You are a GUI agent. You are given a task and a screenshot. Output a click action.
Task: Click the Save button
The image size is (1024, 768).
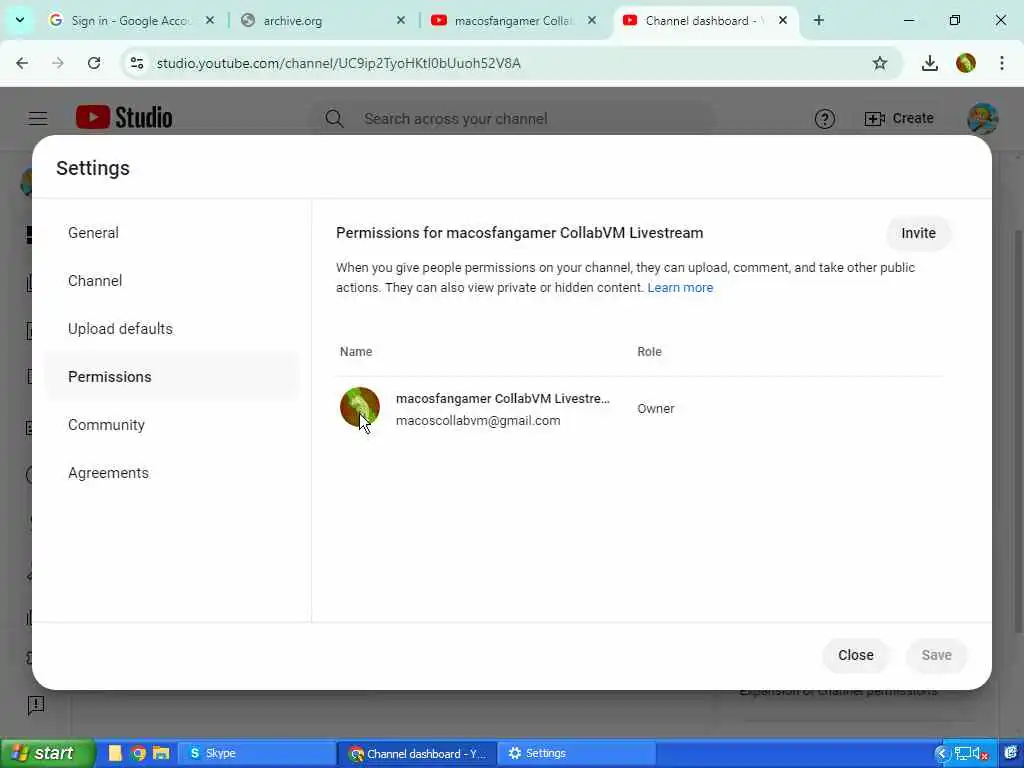pyautogui.click(x=936, y=655)
